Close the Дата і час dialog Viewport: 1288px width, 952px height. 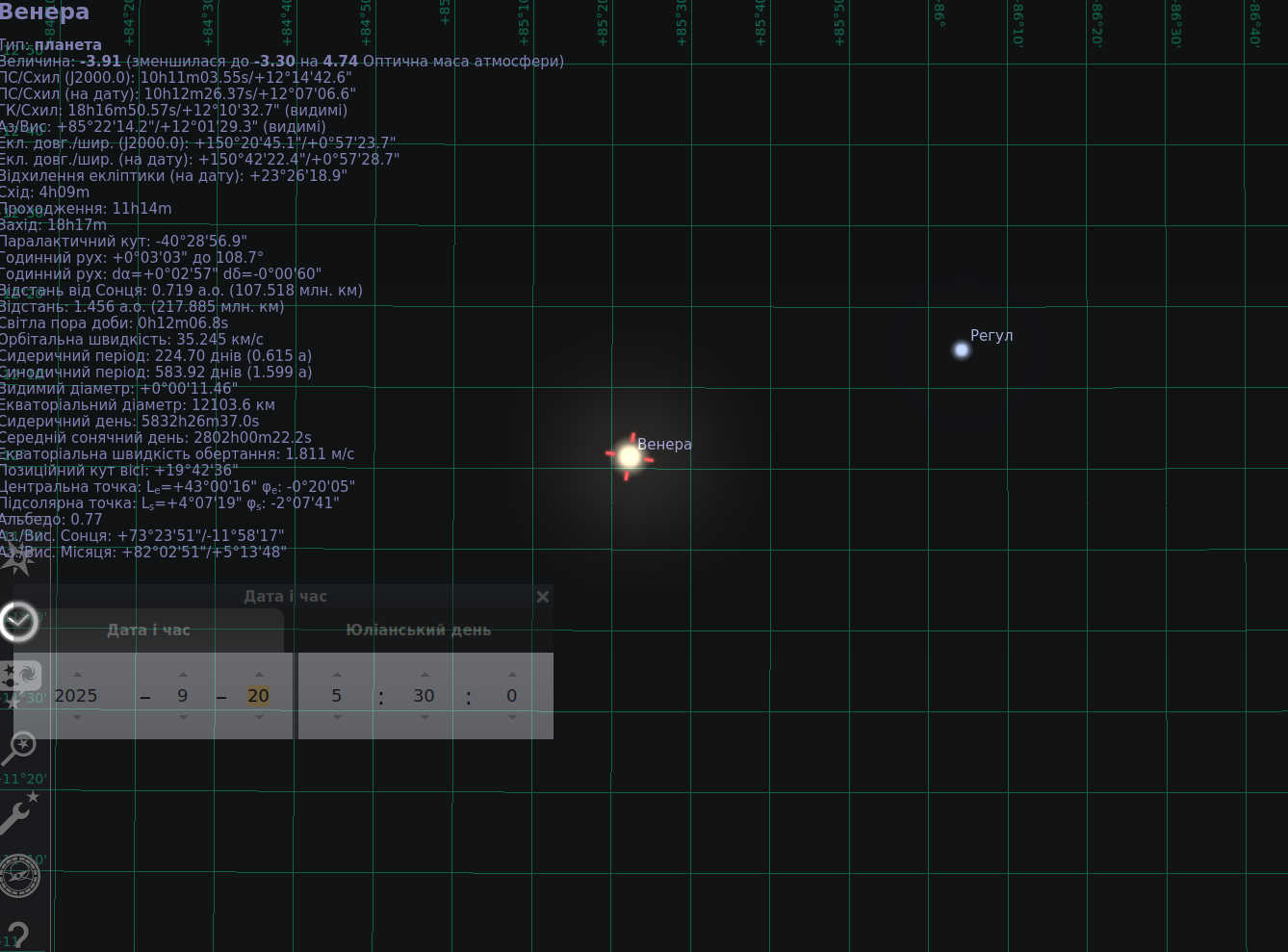click(x=543, y=597)
